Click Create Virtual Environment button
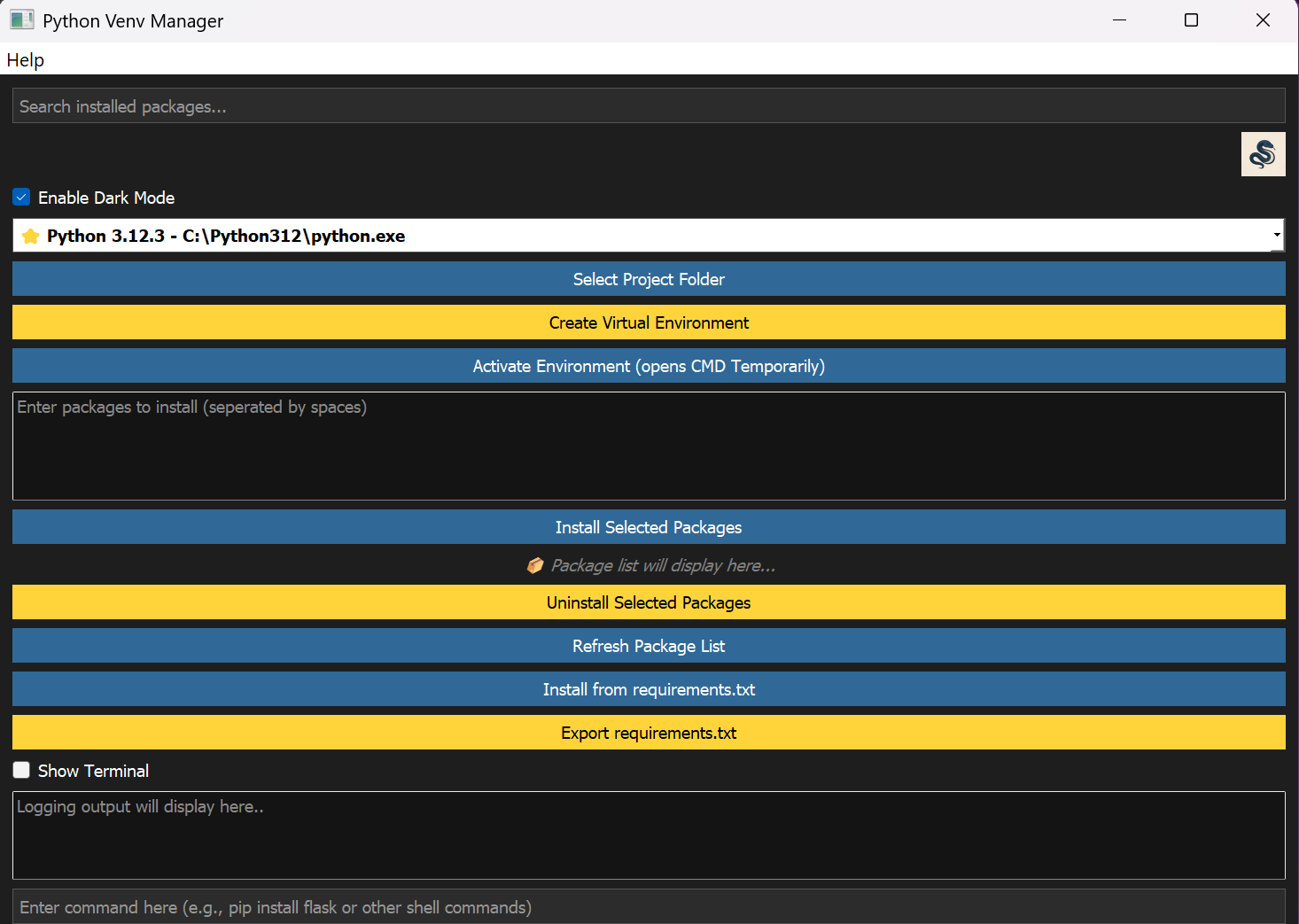1299x924 pixels. [649, 322]
